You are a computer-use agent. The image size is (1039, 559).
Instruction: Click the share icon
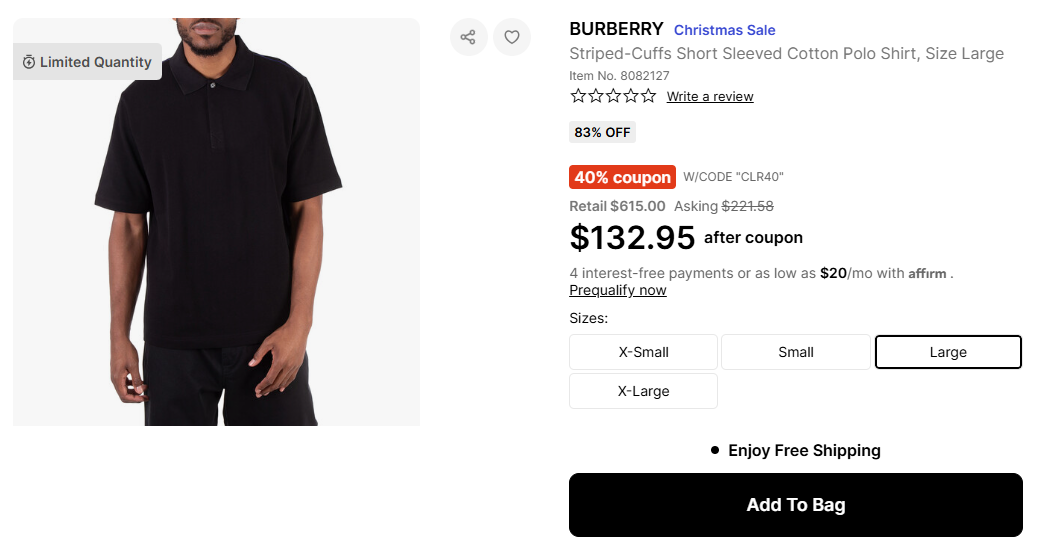[468, 38]
